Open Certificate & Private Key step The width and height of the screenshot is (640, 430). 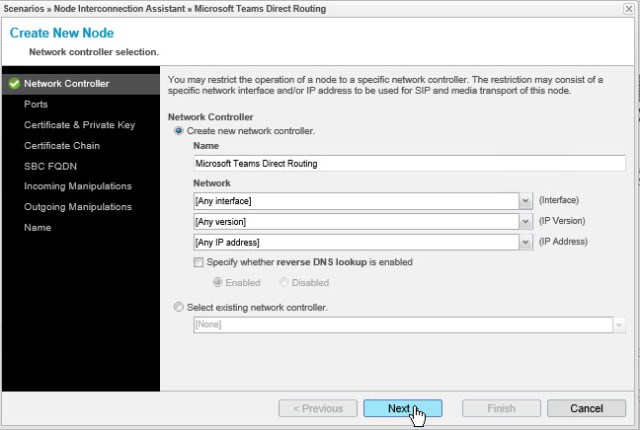pos(79,124)
